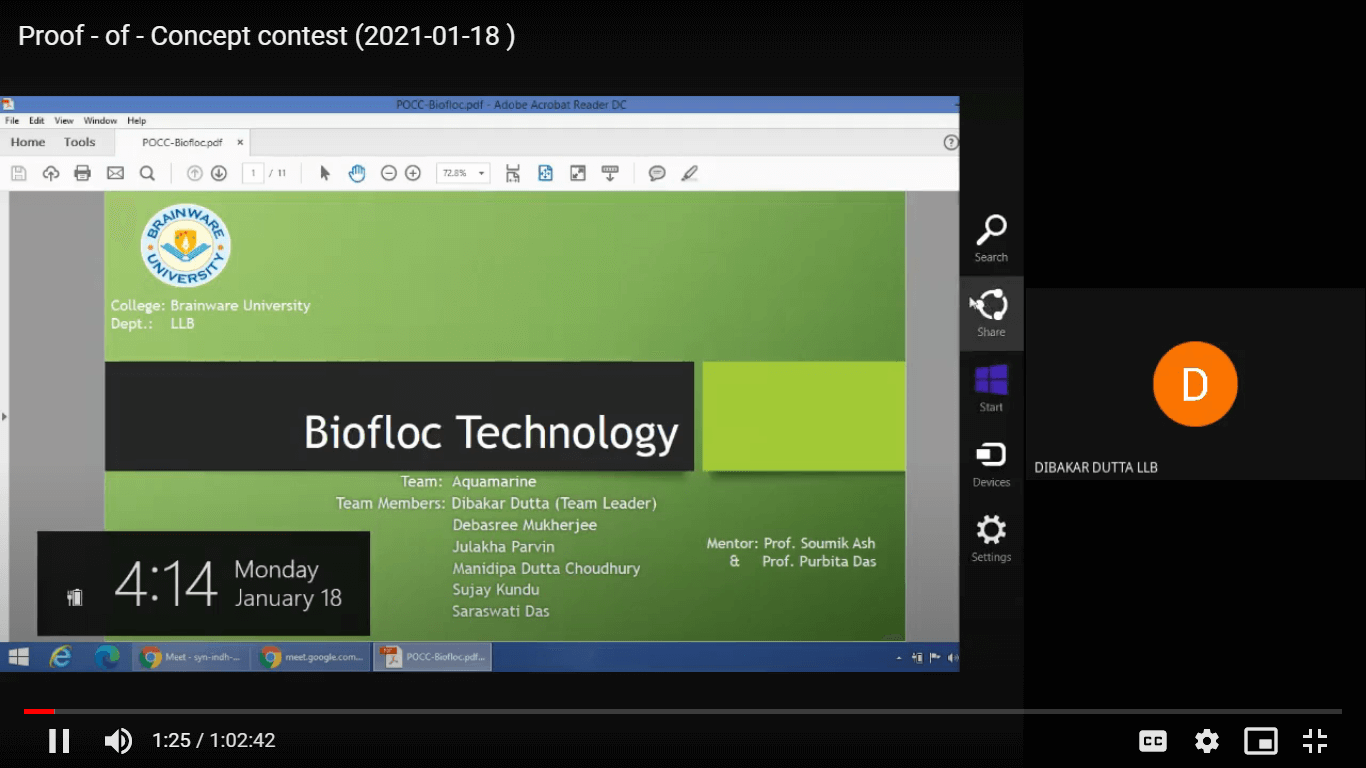Image resolution: width=1366 pixels, height=768 pixels.
Task: Exit full screen mode
Action: (1315, 741)
